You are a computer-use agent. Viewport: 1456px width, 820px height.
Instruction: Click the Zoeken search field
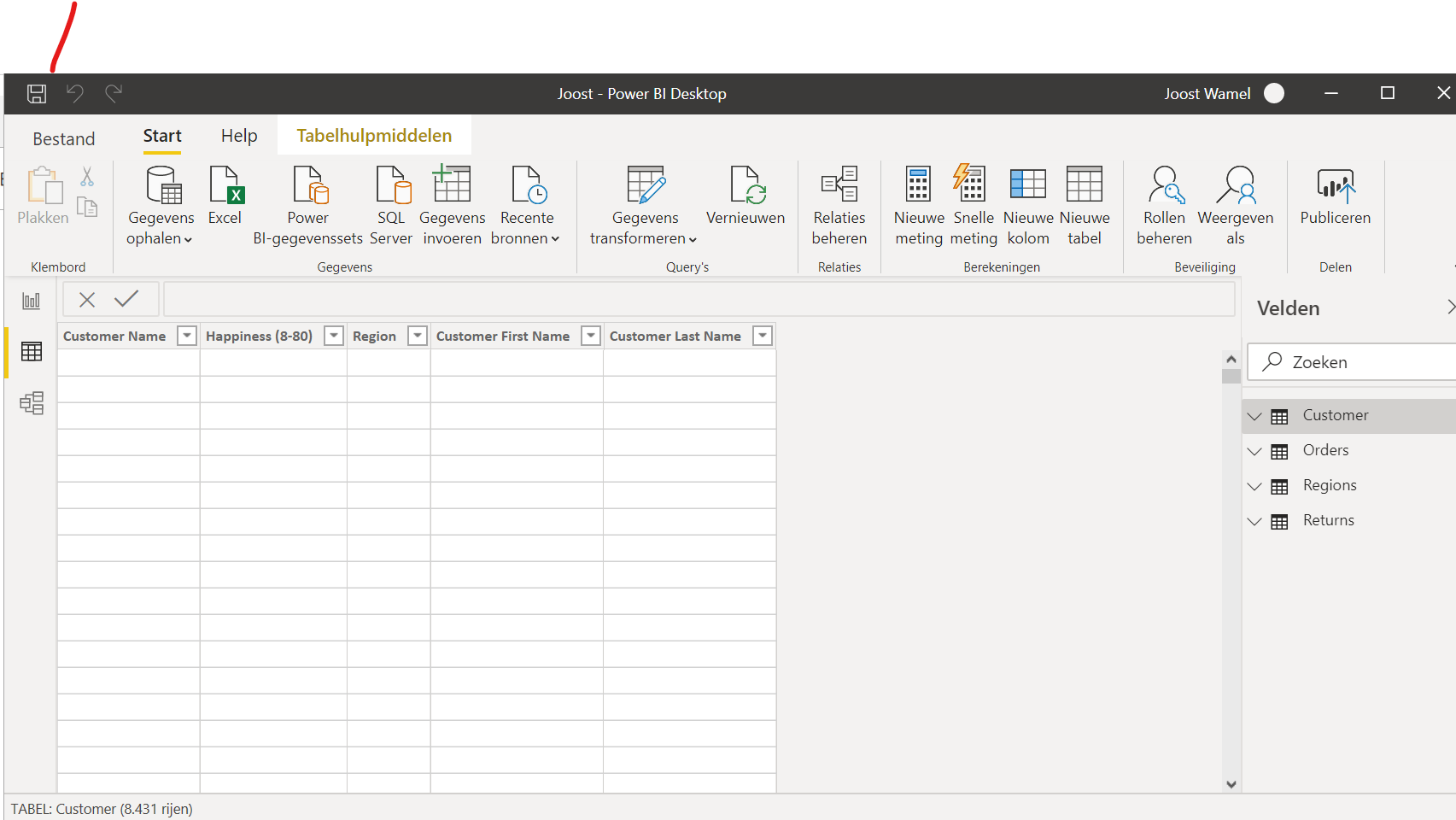point(1352,362)
